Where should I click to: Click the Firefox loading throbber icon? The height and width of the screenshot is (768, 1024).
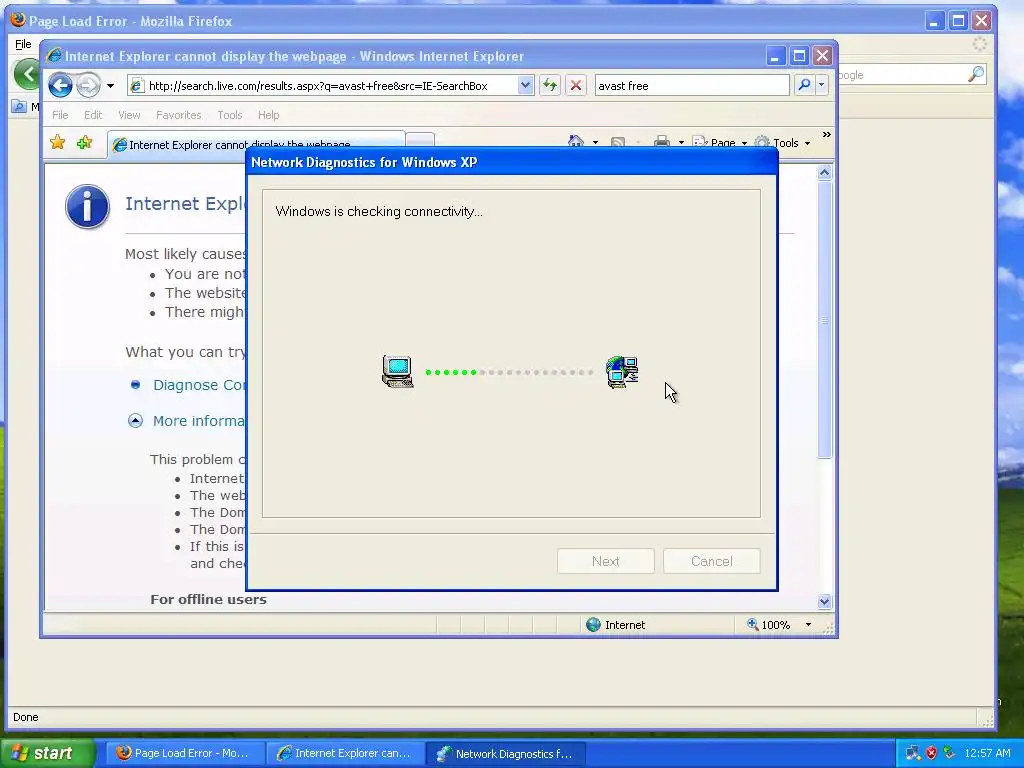[979, 44]
